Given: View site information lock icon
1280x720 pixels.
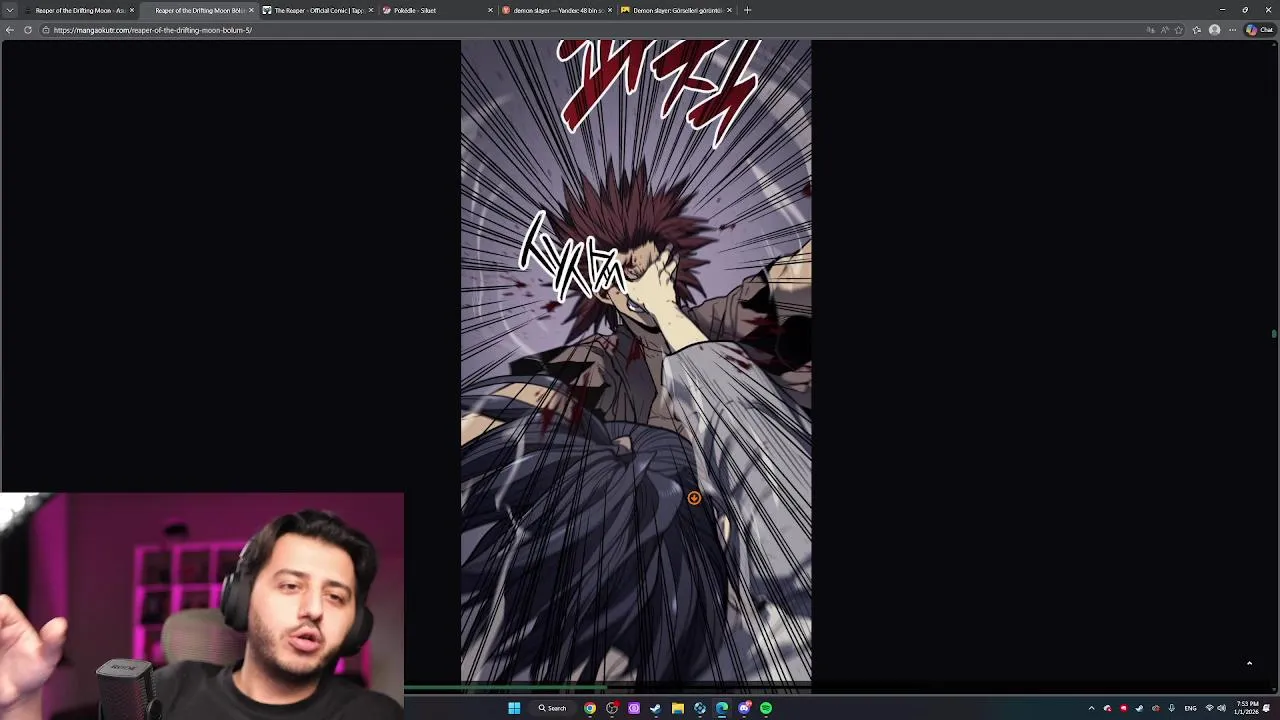Looking at the screenshot, I should [46, 30].
